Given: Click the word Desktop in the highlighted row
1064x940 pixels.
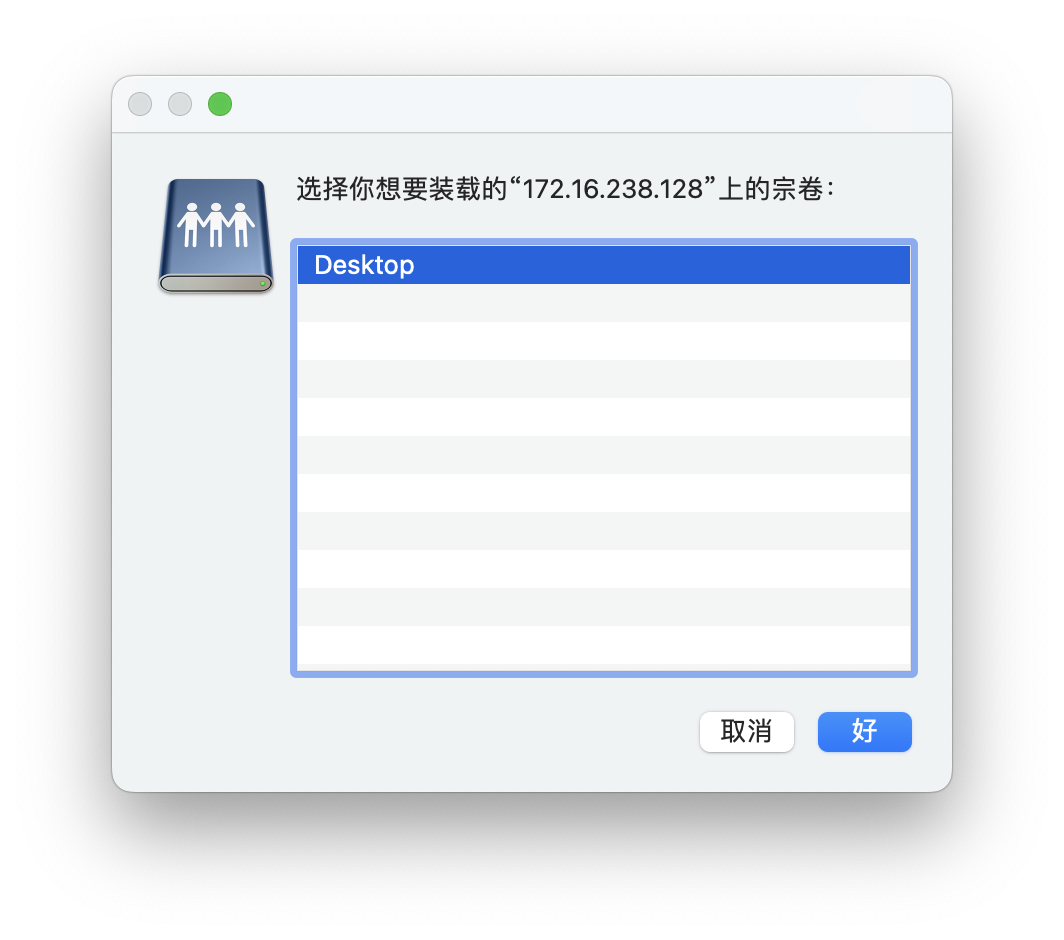Looking at the screenshot, I should [364, 265].
